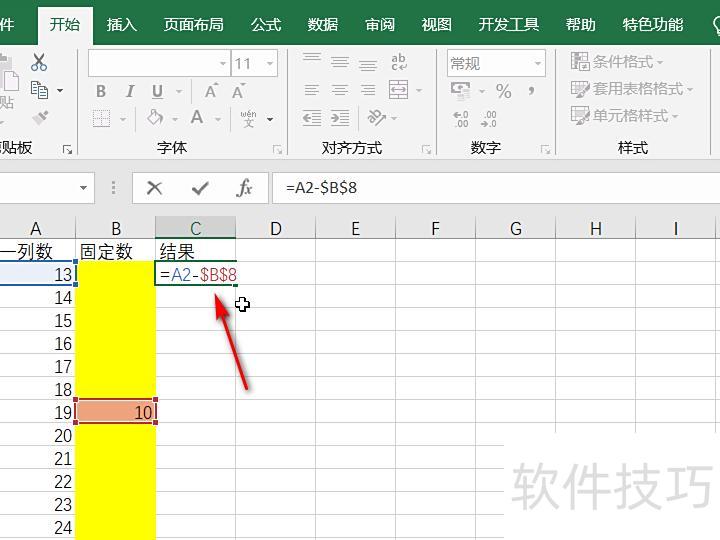Click the phonetic guide wén icon
Viewport: 720px width, 540px height.
[248, 118]
